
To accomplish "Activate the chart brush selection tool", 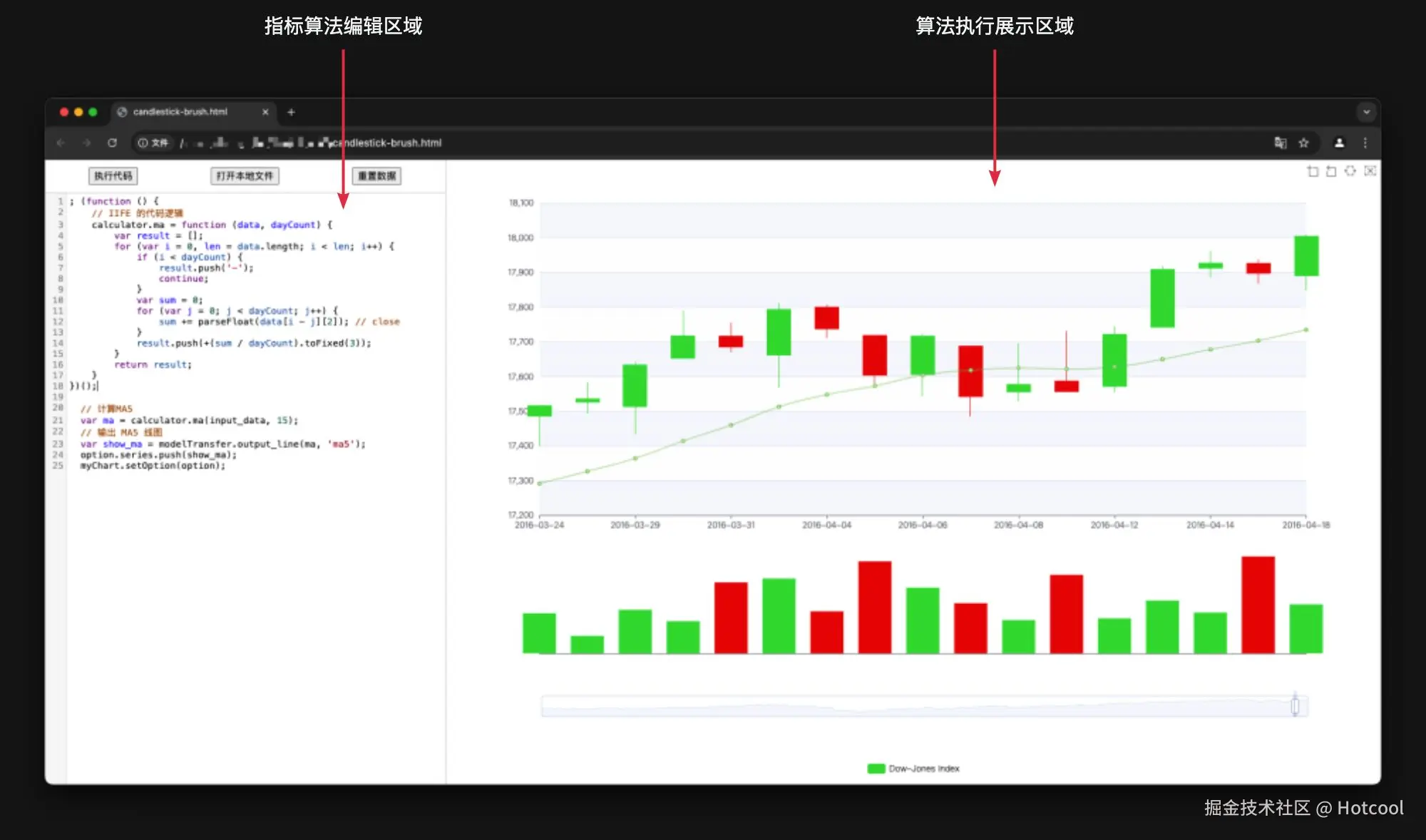I will [1350, 171].
